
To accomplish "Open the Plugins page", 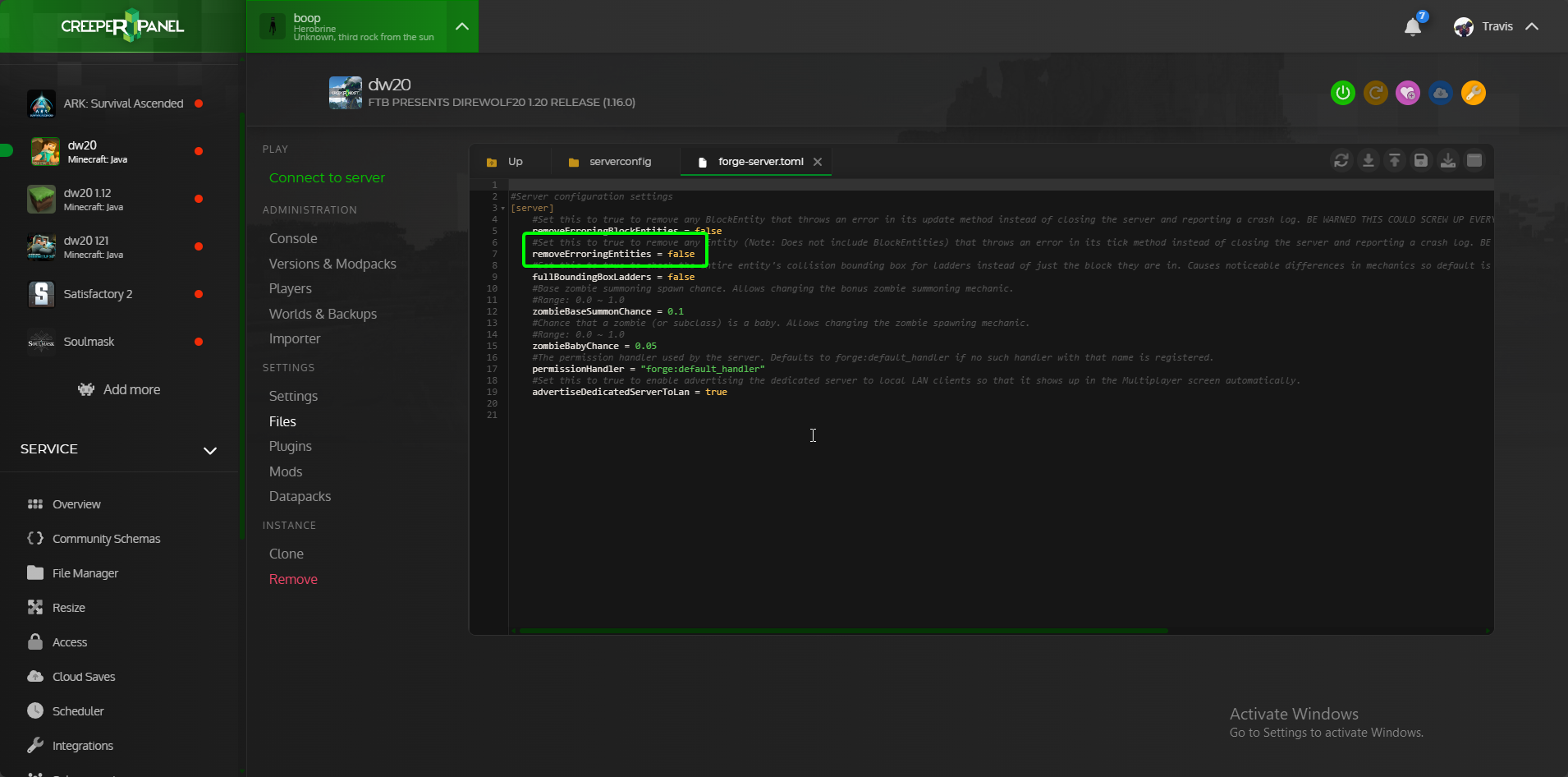I will (291, 446).
